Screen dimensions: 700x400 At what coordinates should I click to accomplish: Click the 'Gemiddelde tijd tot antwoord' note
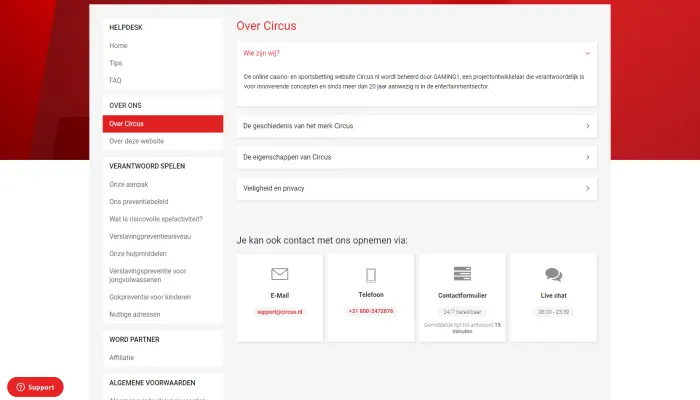462,328
